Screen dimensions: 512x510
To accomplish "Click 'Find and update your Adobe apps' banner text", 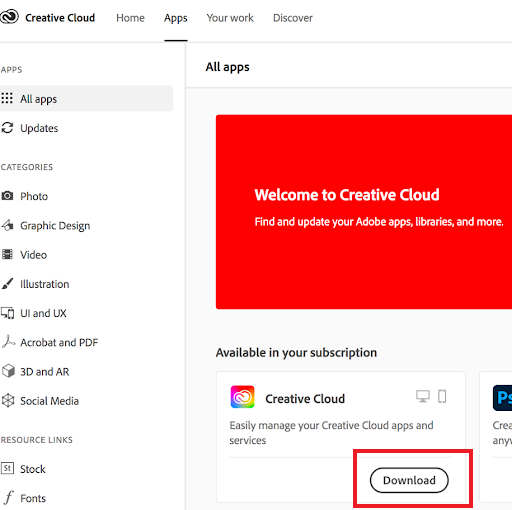I will (x=379, y=222).
